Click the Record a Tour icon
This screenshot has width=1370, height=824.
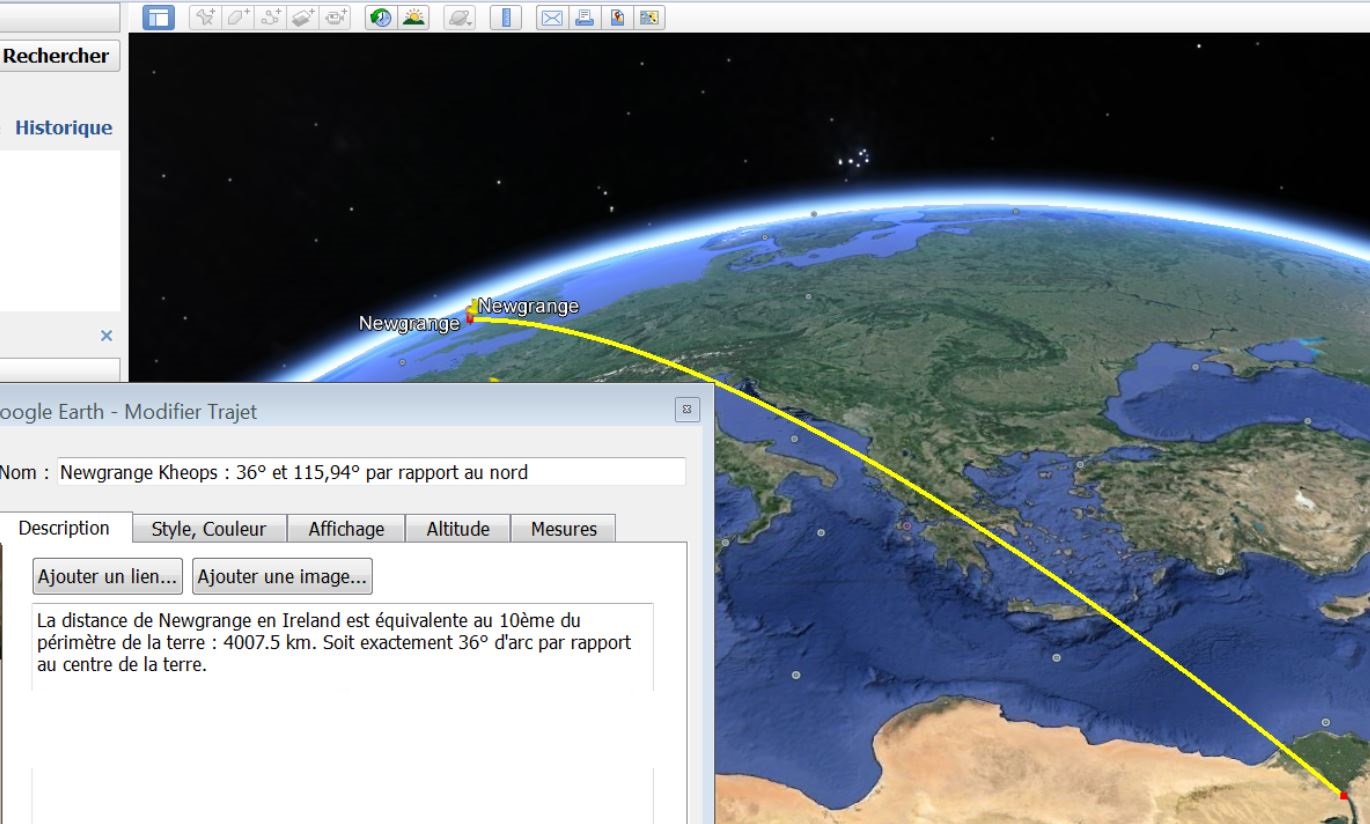point(336,17)
